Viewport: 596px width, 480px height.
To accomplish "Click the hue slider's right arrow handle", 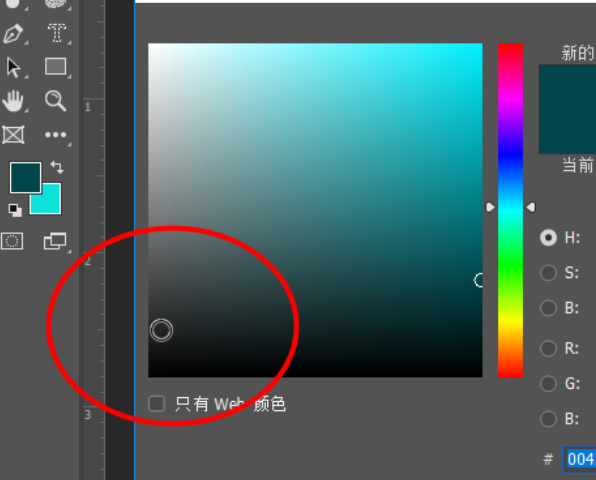I will [531, 207].
